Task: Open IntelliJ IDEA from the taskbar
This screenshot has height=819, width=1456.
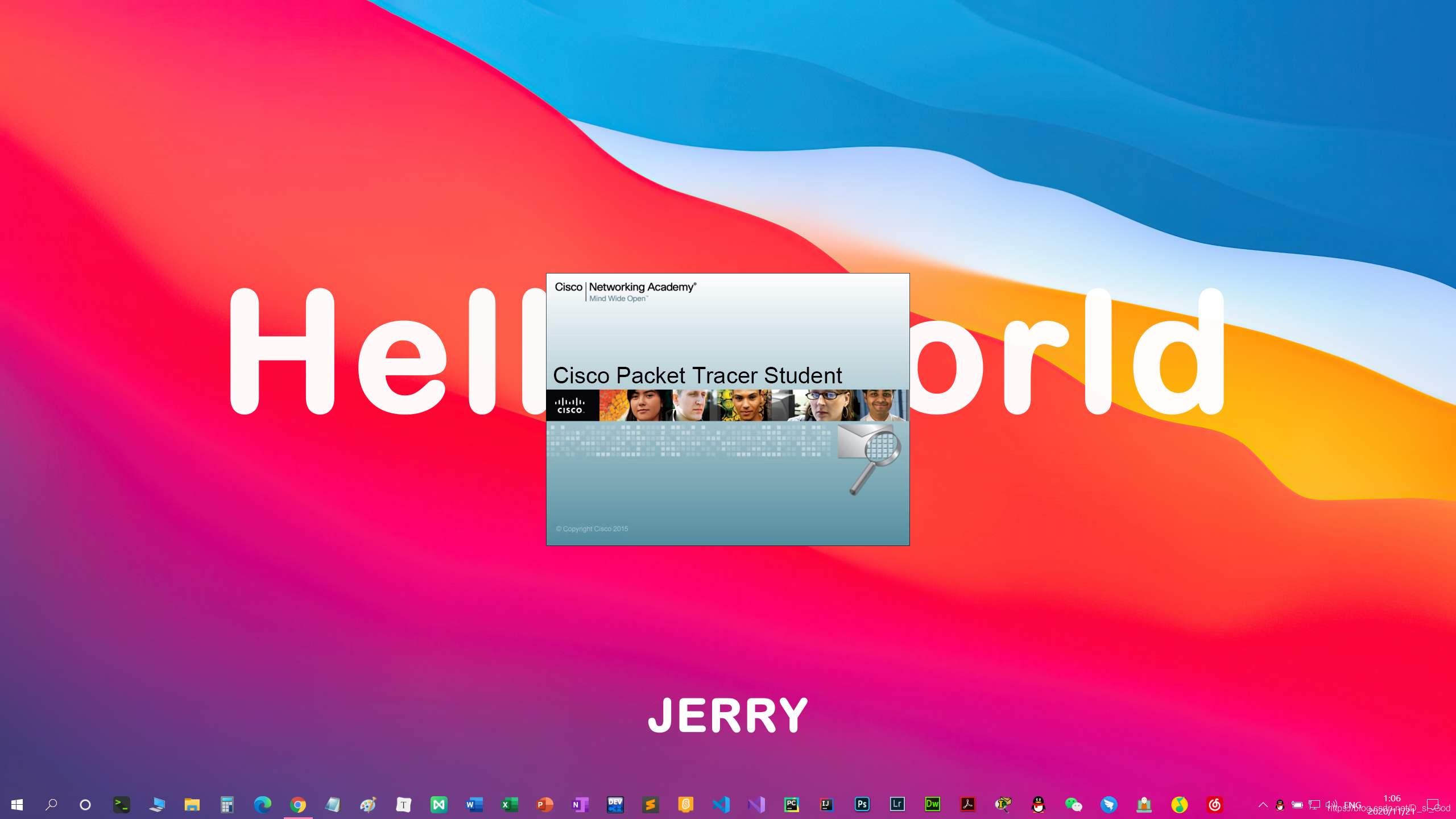Action: pyautogui.click(x=827, y=804)
